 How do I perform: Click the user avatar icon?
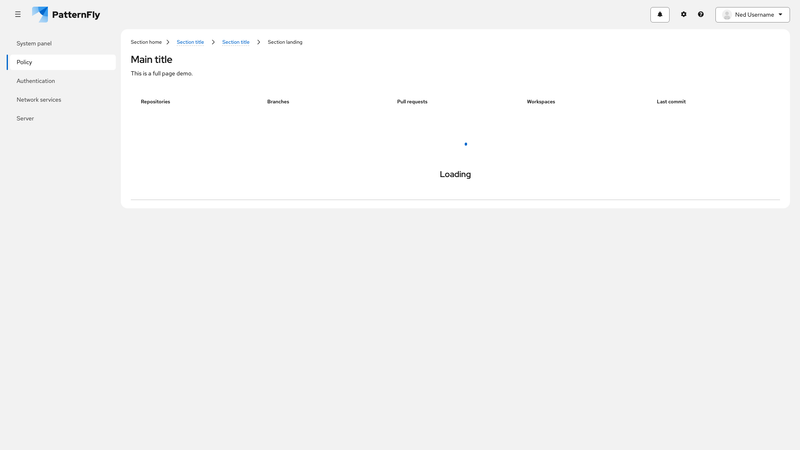point(727,15)
